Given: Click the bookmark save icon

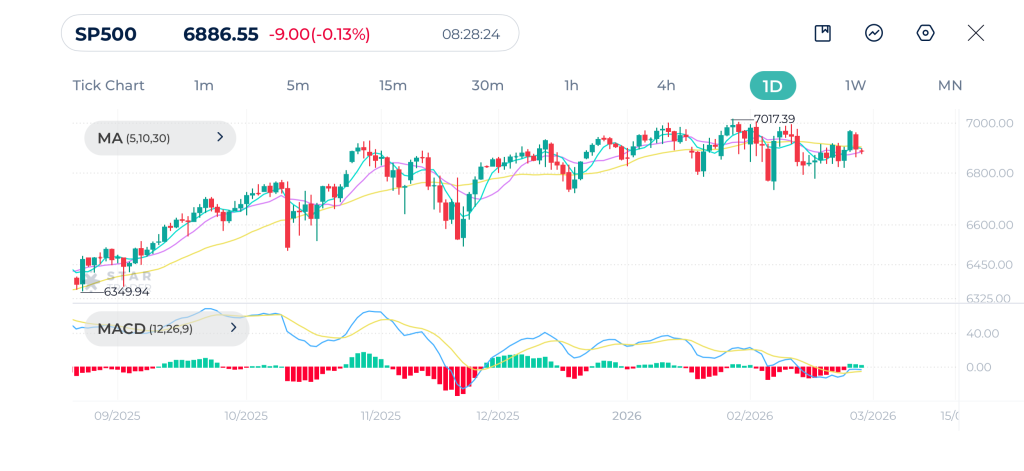Looking at the screenshot, I should (x=823, y=33).
